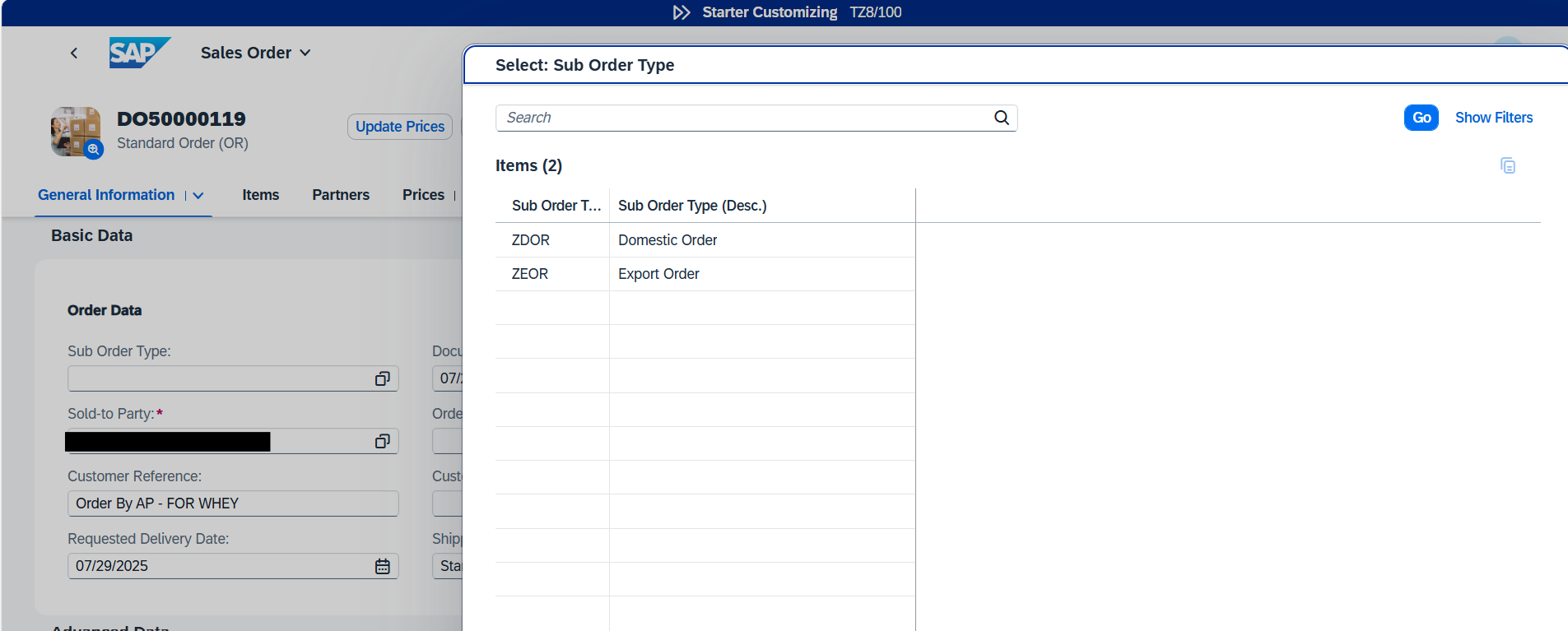The image size is (1568, 631).
Task: Click the Starter Customizing double-arrow icon
Action: click(682, 12)
